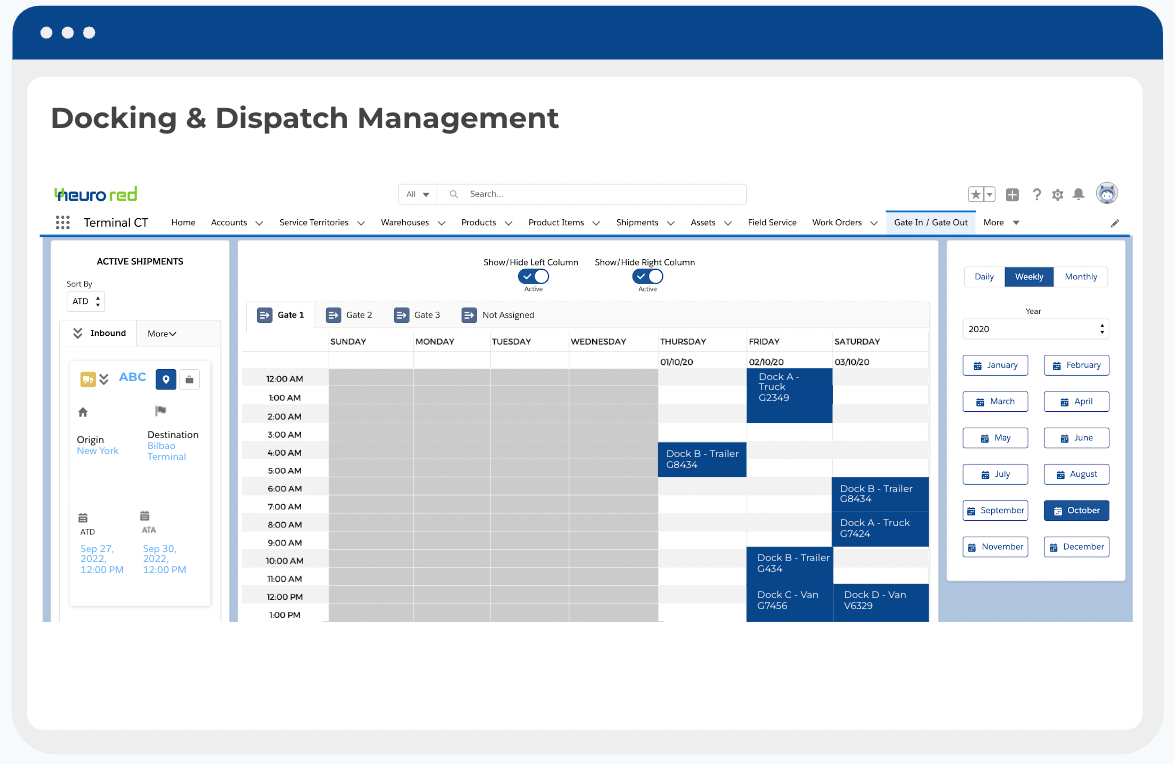The image size is (1174, 764).
Task: Open the Year 2020 dropdown
Action: pos(1035,328)
